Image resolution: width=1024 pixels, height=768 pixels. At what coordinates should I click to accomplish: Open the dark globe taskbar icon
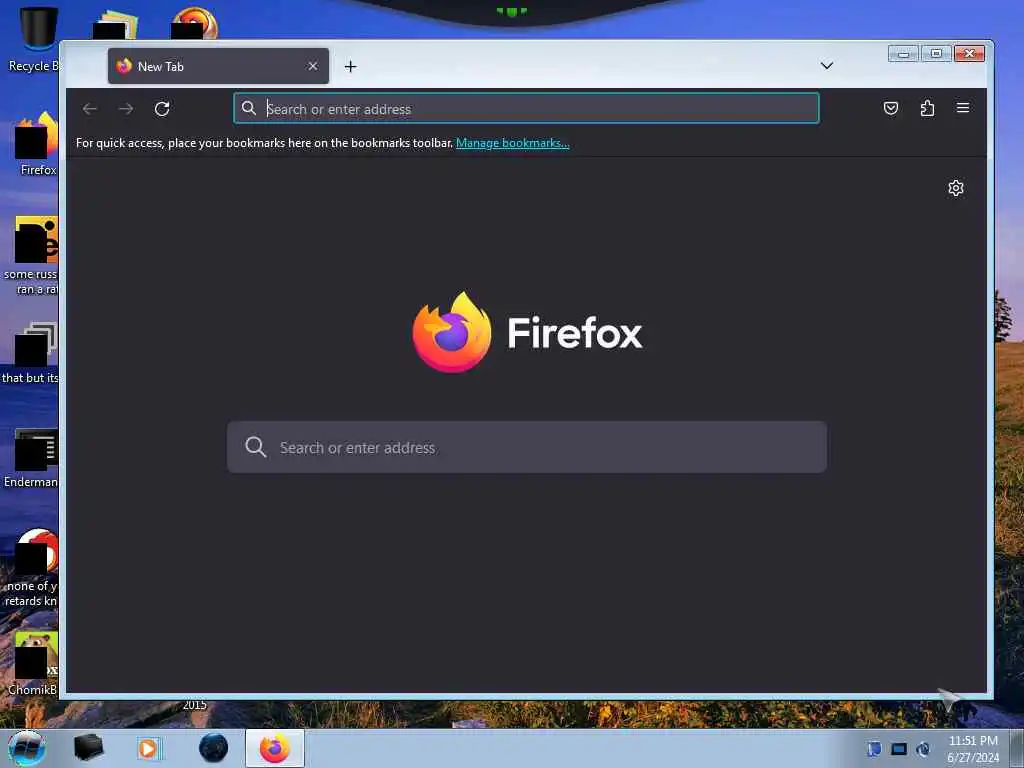[214, 748]
